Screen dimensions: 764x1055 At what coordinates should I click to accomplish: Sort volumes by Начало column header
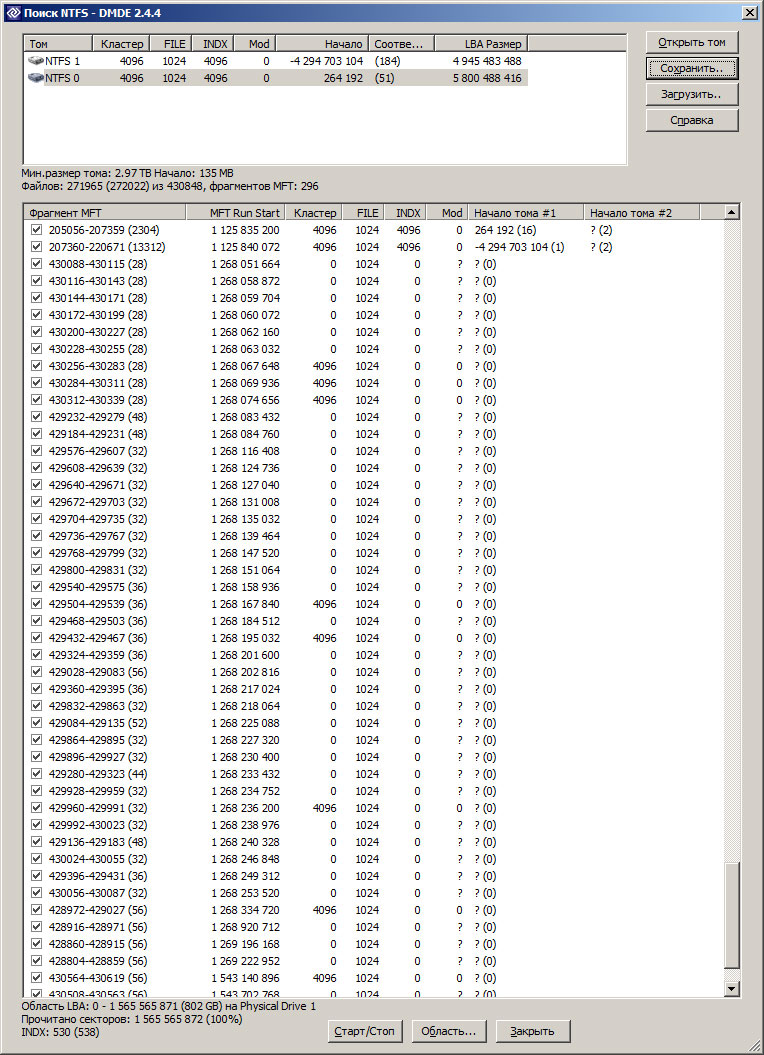click(322, 44)
